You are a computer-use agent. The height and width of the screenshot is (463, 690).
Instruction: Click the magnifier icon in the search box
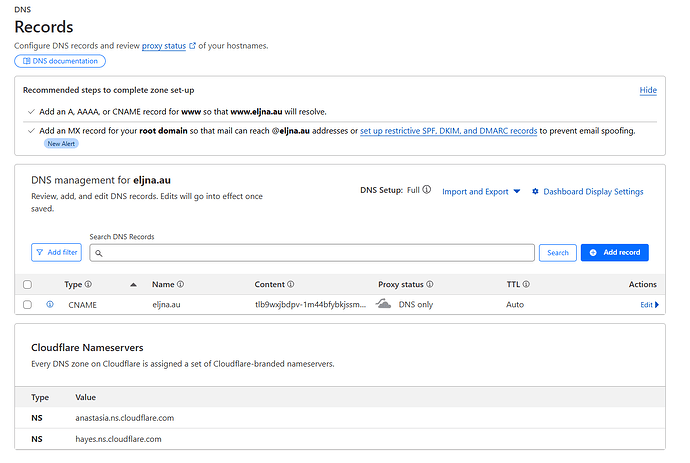[x=99, y=253]
